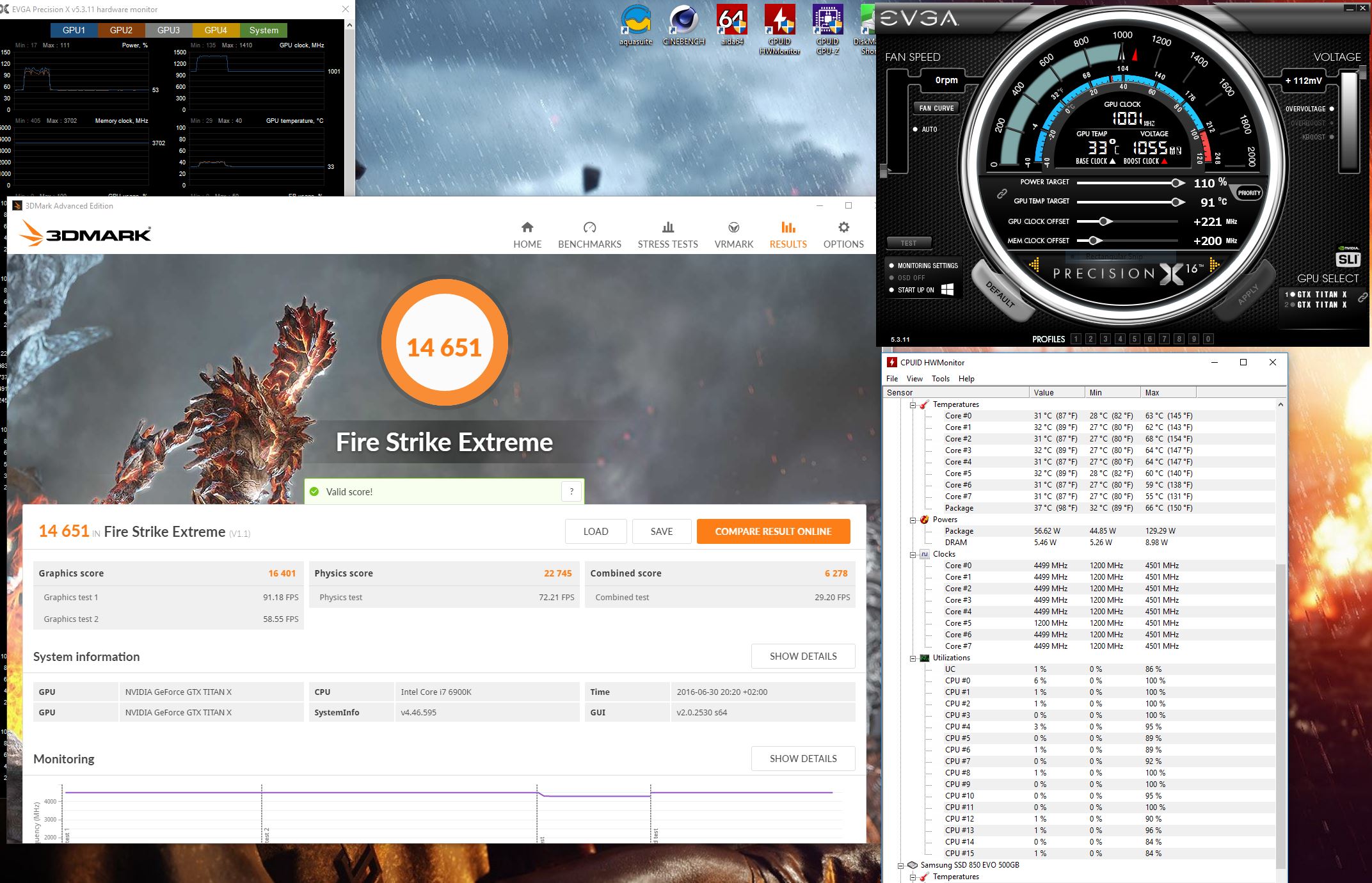Screen dimensions: 1372x883
Task: Switch to GPU1 tab in hardware monitor
Action: pos(74,30)
